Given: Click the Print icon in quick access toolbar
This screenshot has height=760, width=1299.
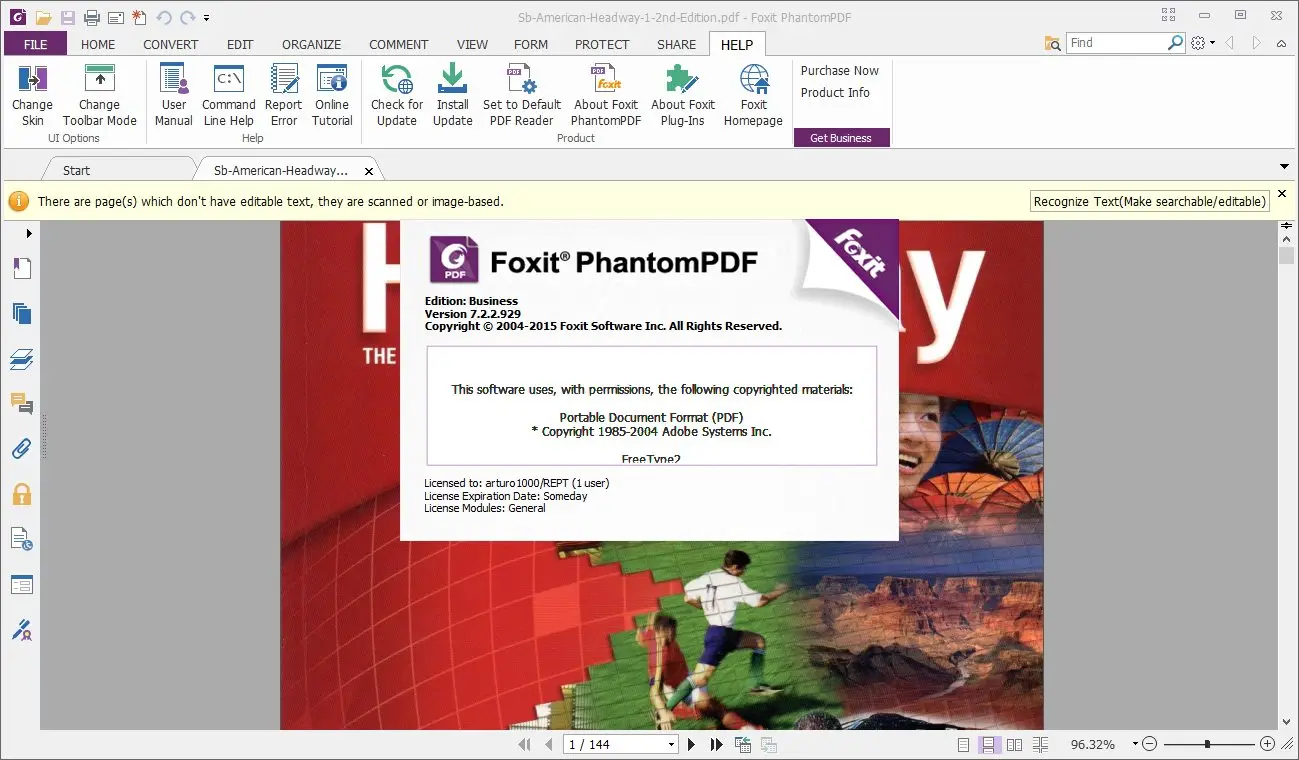Looking at the screenshot, I should [92, 17].
